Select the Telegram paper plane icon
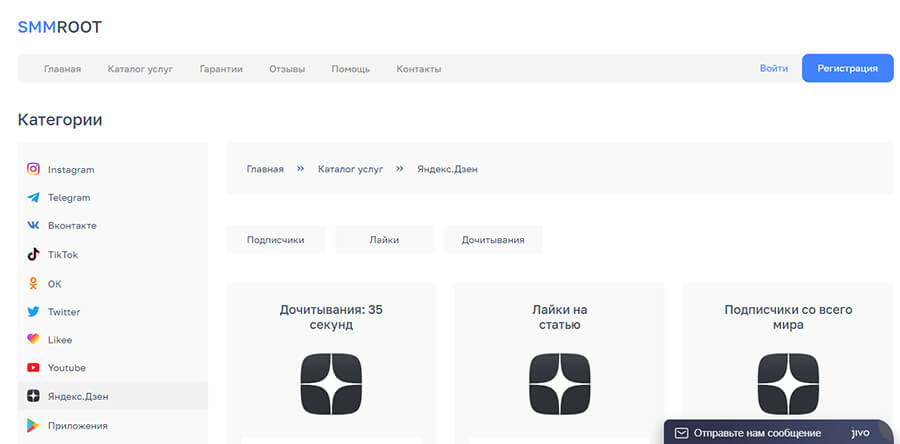 point(33,198)
